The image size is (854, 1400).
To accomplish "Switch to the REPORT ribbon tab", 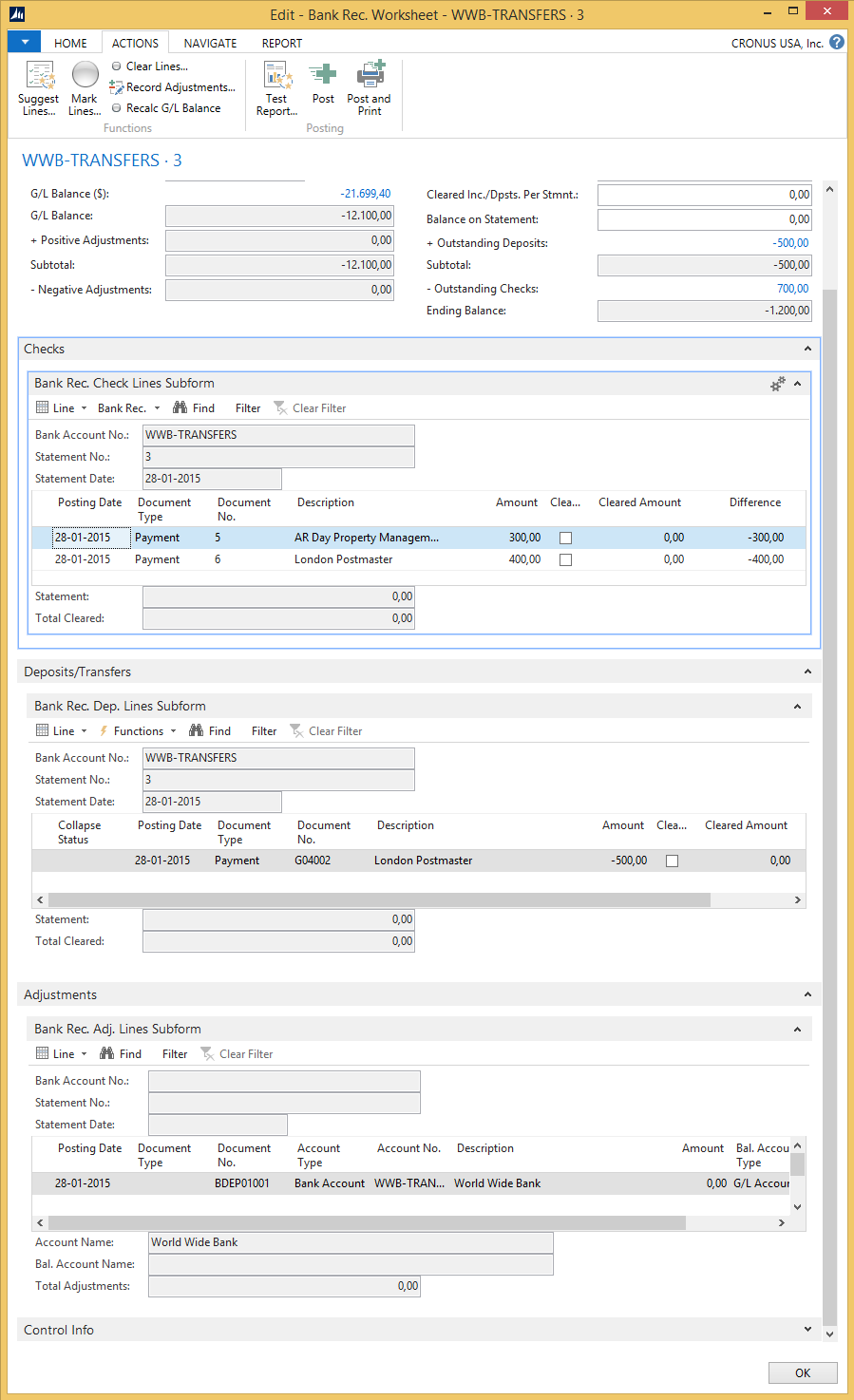I will 282,44.
